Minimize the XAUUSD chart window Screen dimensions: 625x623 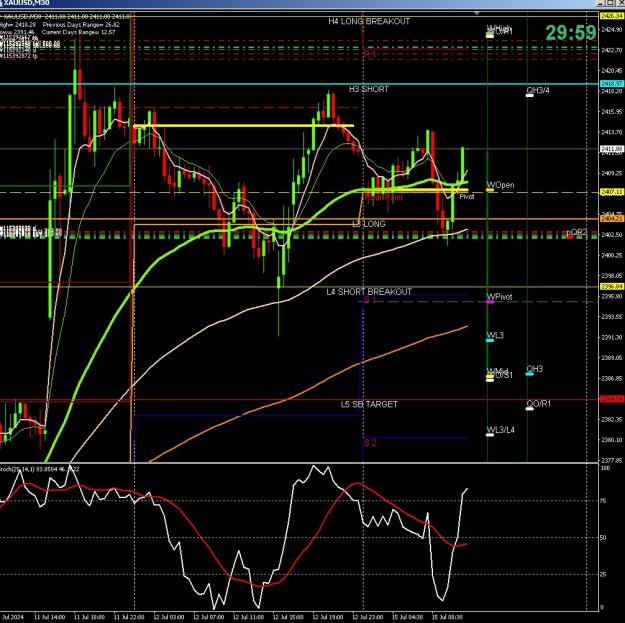click(x=601, y=3)
